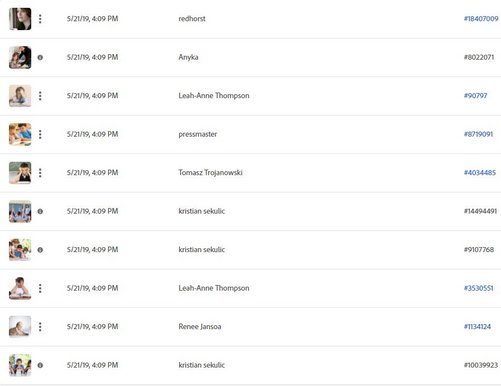This screenshot has width=501, height=386.
Task: Open three-dot menu for pressmaster row
Action: tap(40, 134)
